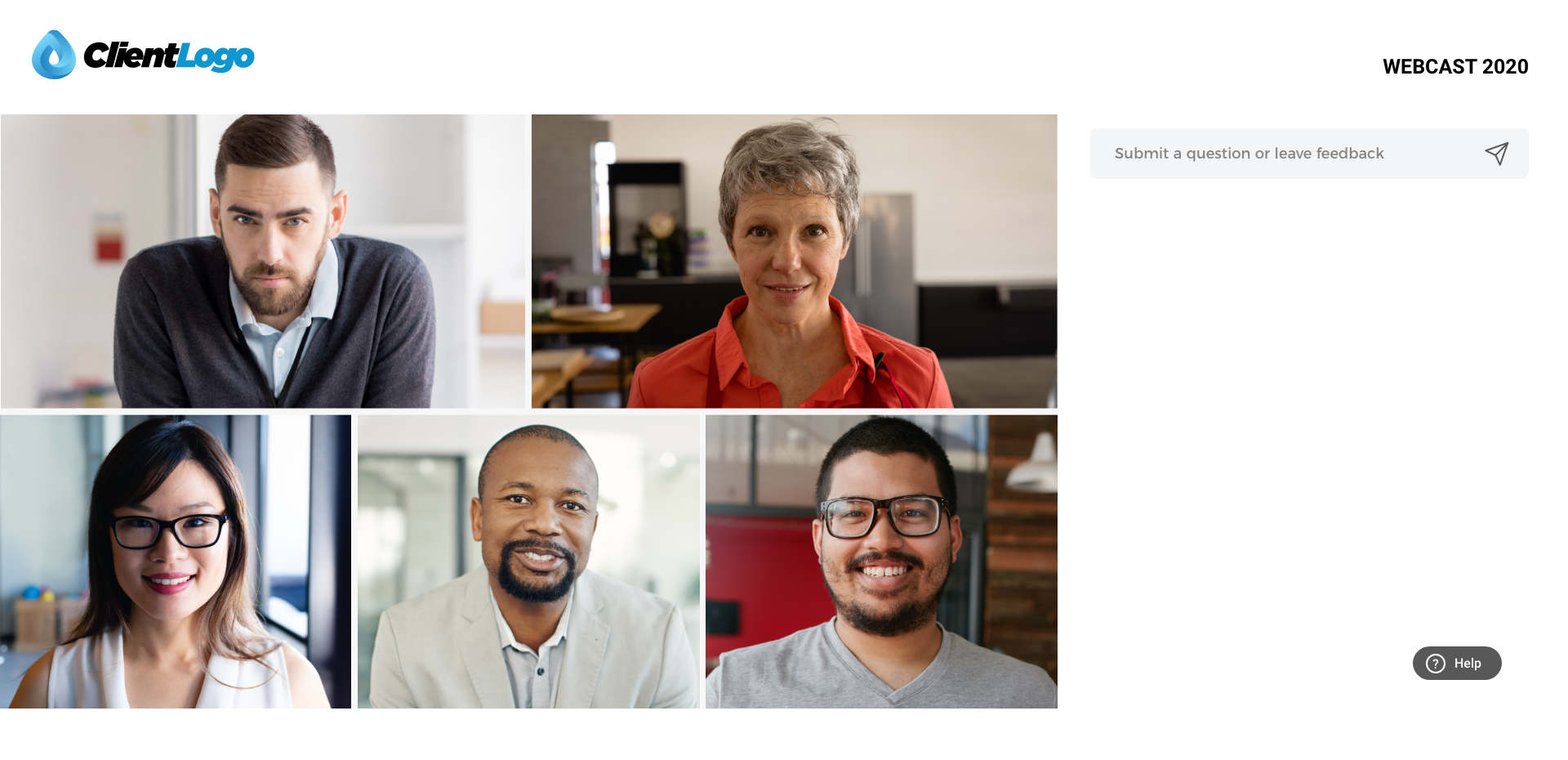Select the gray-haired woman in red shirt video
Image resolution: width=1568 pixels, height=760 pixels.
pos(795,262)
